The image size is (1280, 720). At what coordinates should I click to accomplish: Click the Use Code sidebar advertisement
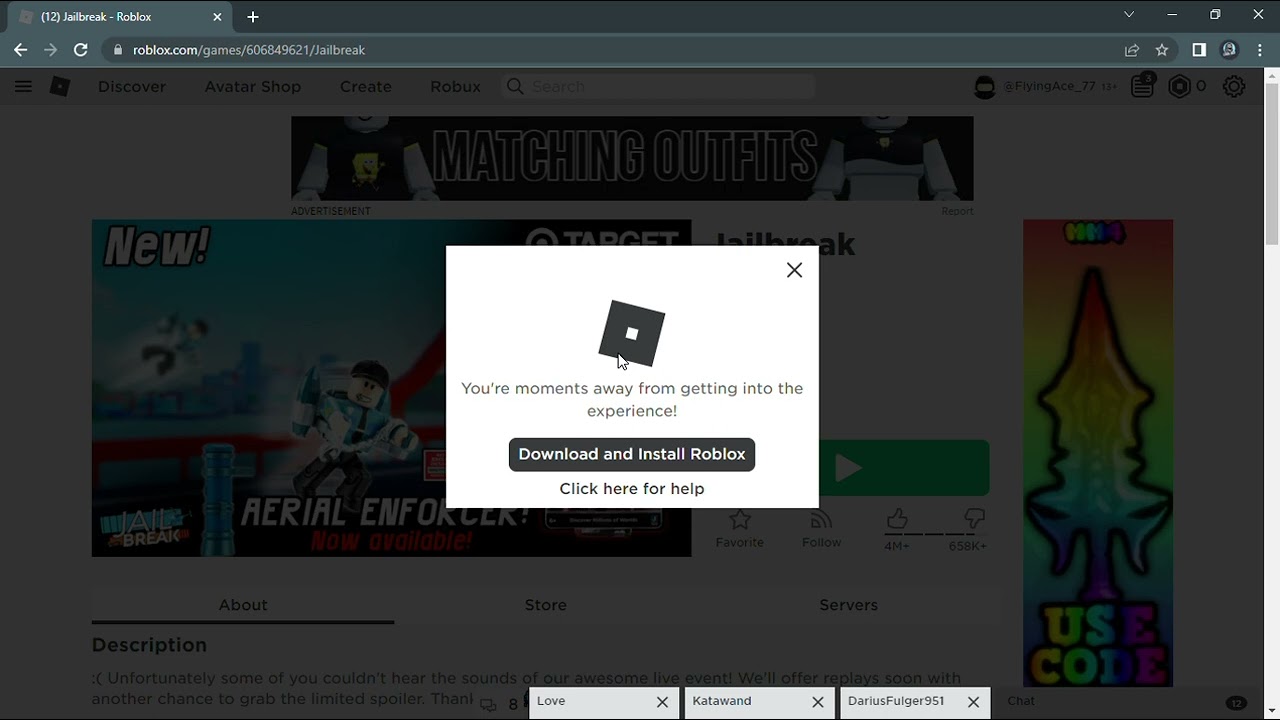[1098, 453]
